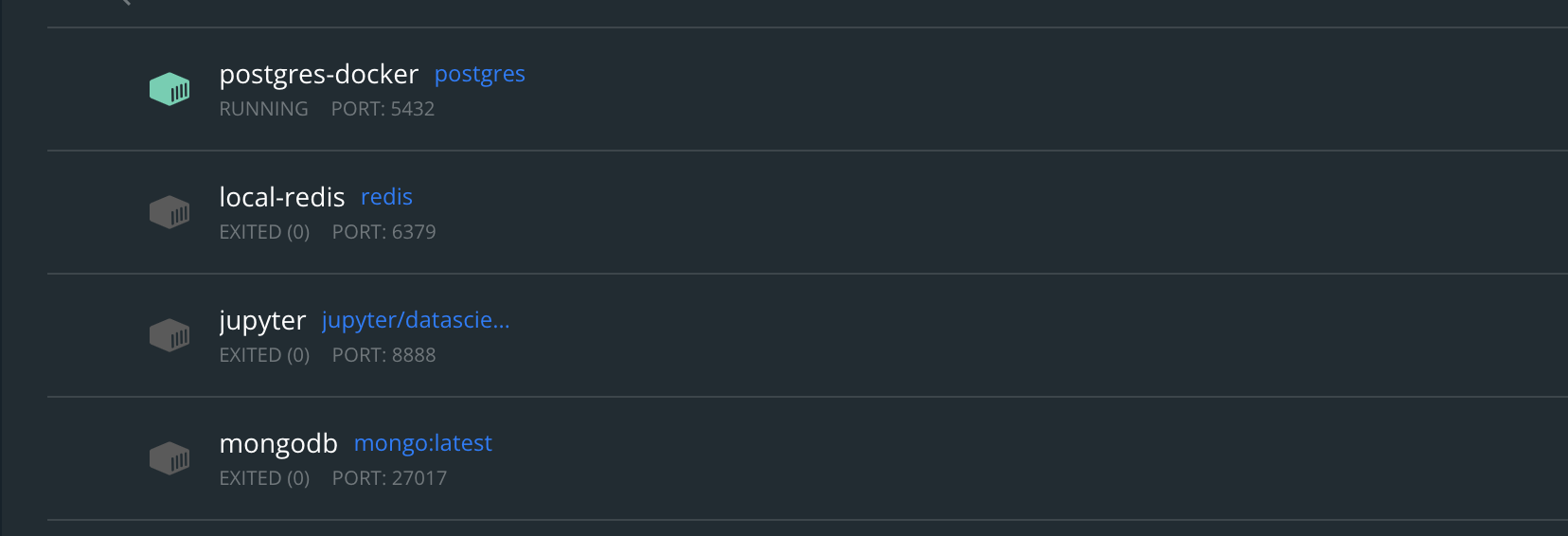The image size is (1568, 536).
Task: Click the EXITED (0) status of local-redis
Action: [264, 232]
